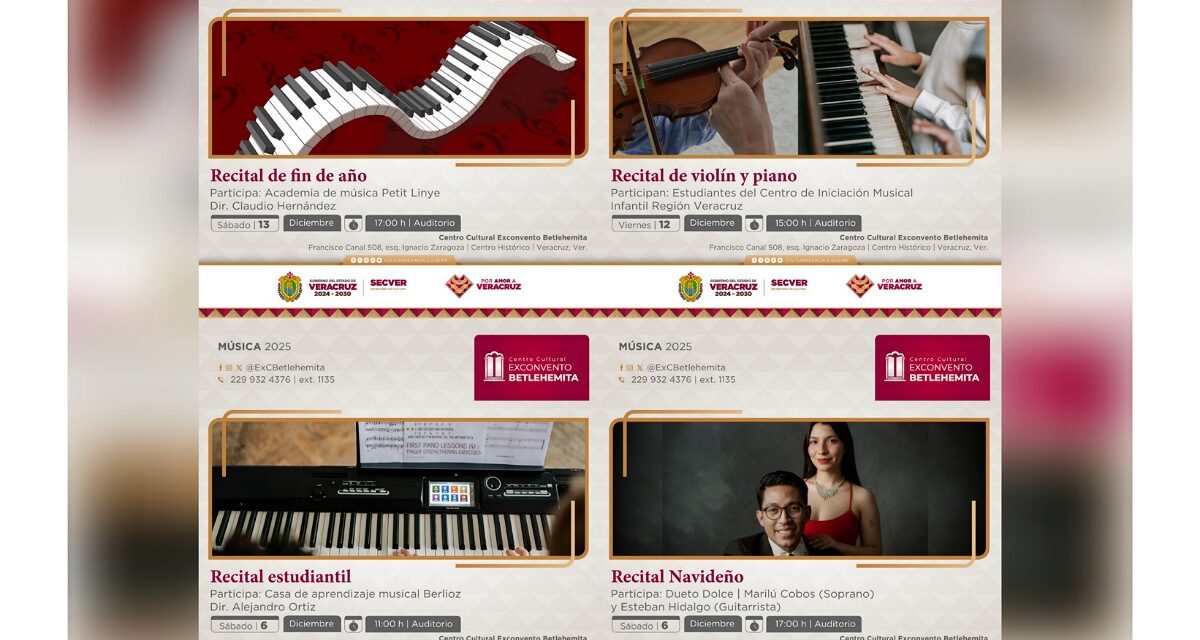Select the Viernes 12 date tag

[645, 224]
